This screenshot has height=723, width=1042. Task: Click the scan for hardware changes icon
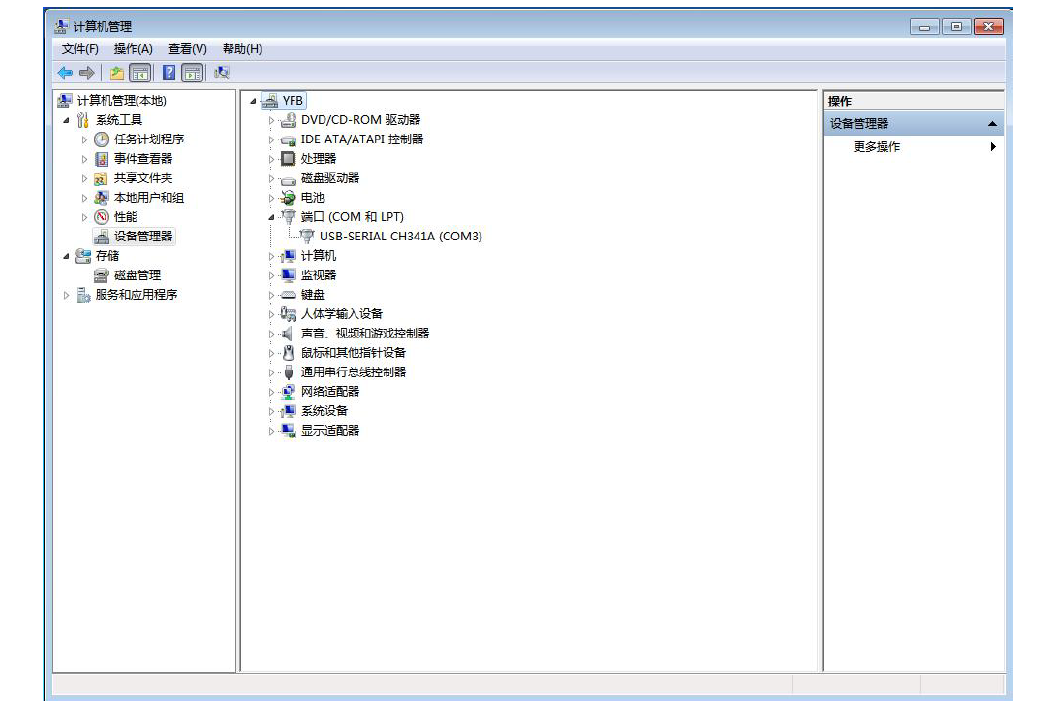(x=222, y=73)
